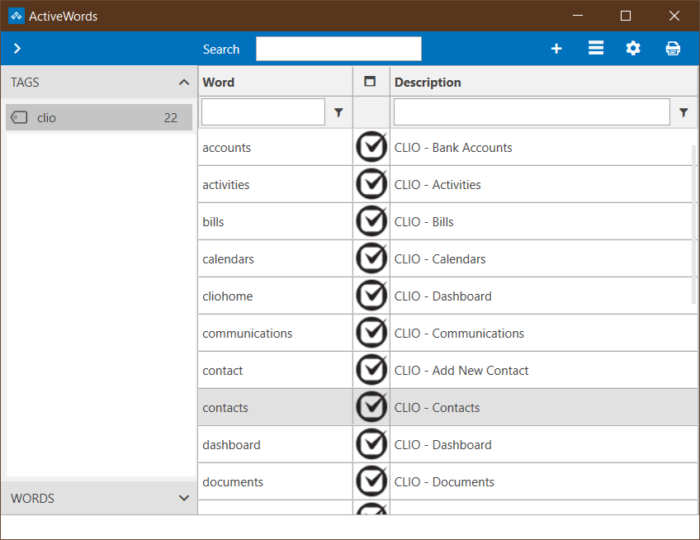Viewport: 700px width, 540px height.
Task: Click the tag icon beside clio
Action: tap(19, 117)
